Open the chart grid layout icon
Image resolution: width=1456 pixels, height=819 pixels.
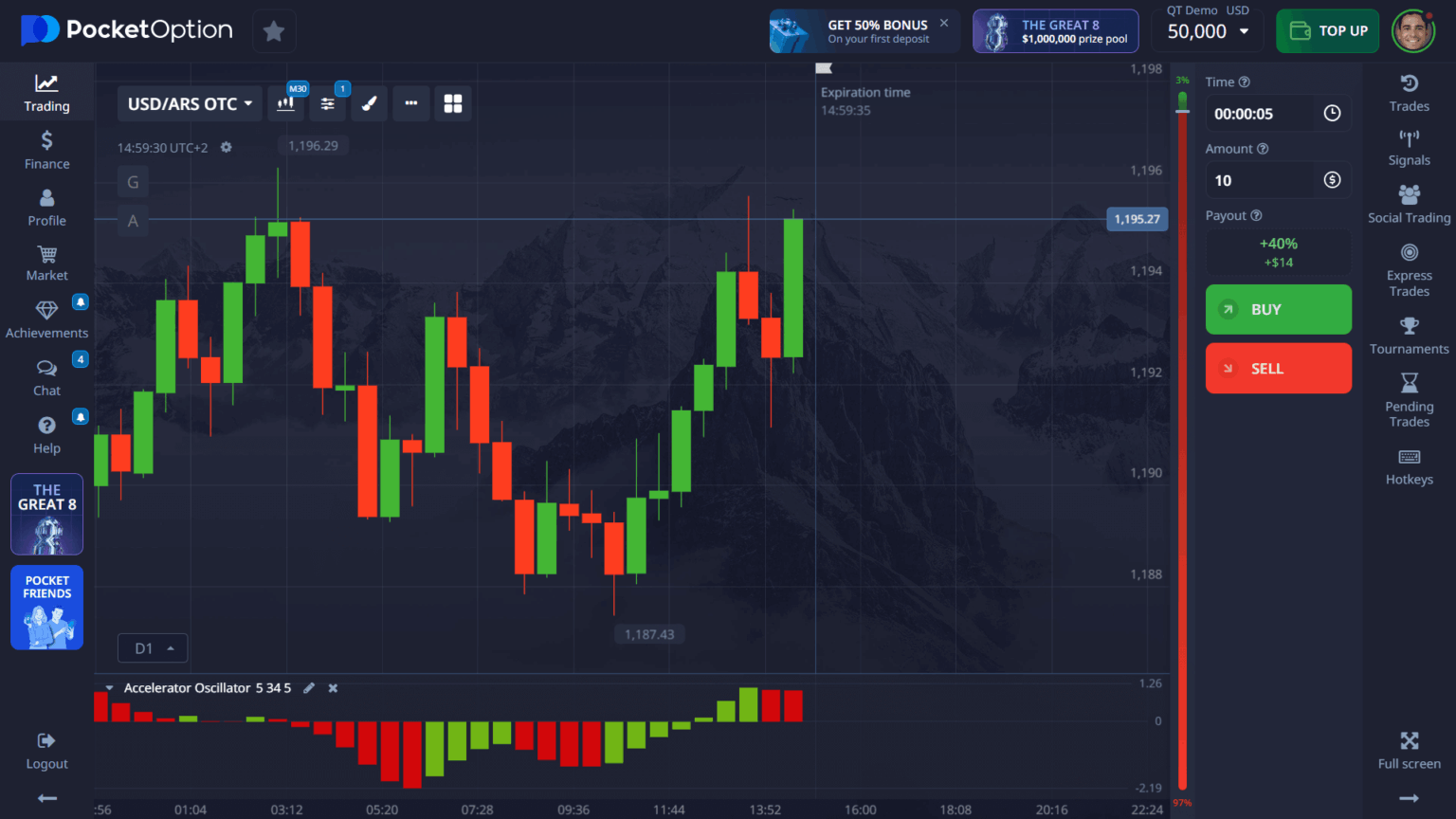(452, 103)
